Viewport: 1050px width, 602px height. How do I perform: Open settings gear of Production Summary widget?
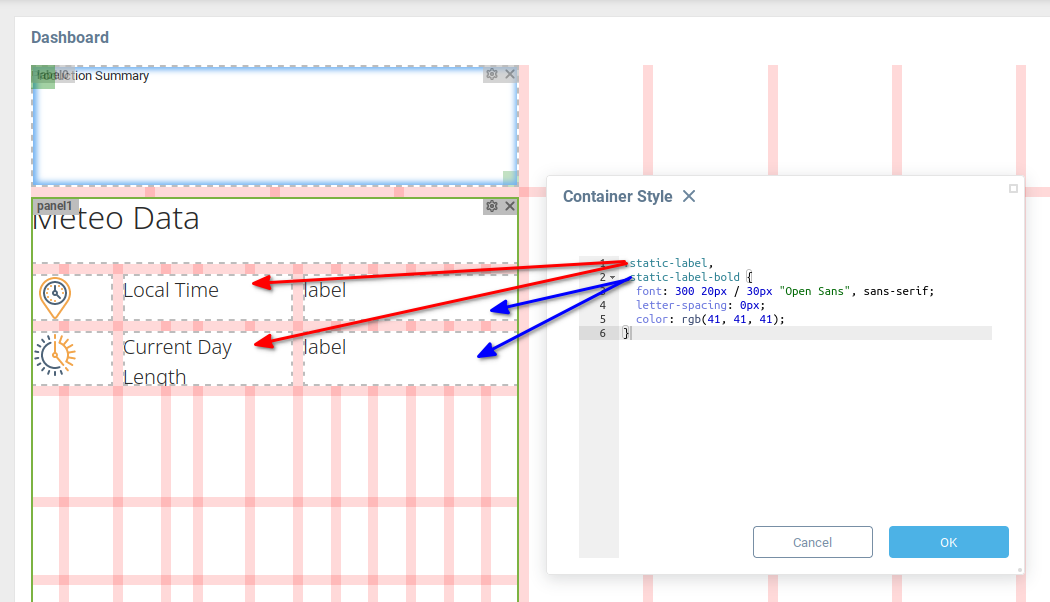(492, 74)
